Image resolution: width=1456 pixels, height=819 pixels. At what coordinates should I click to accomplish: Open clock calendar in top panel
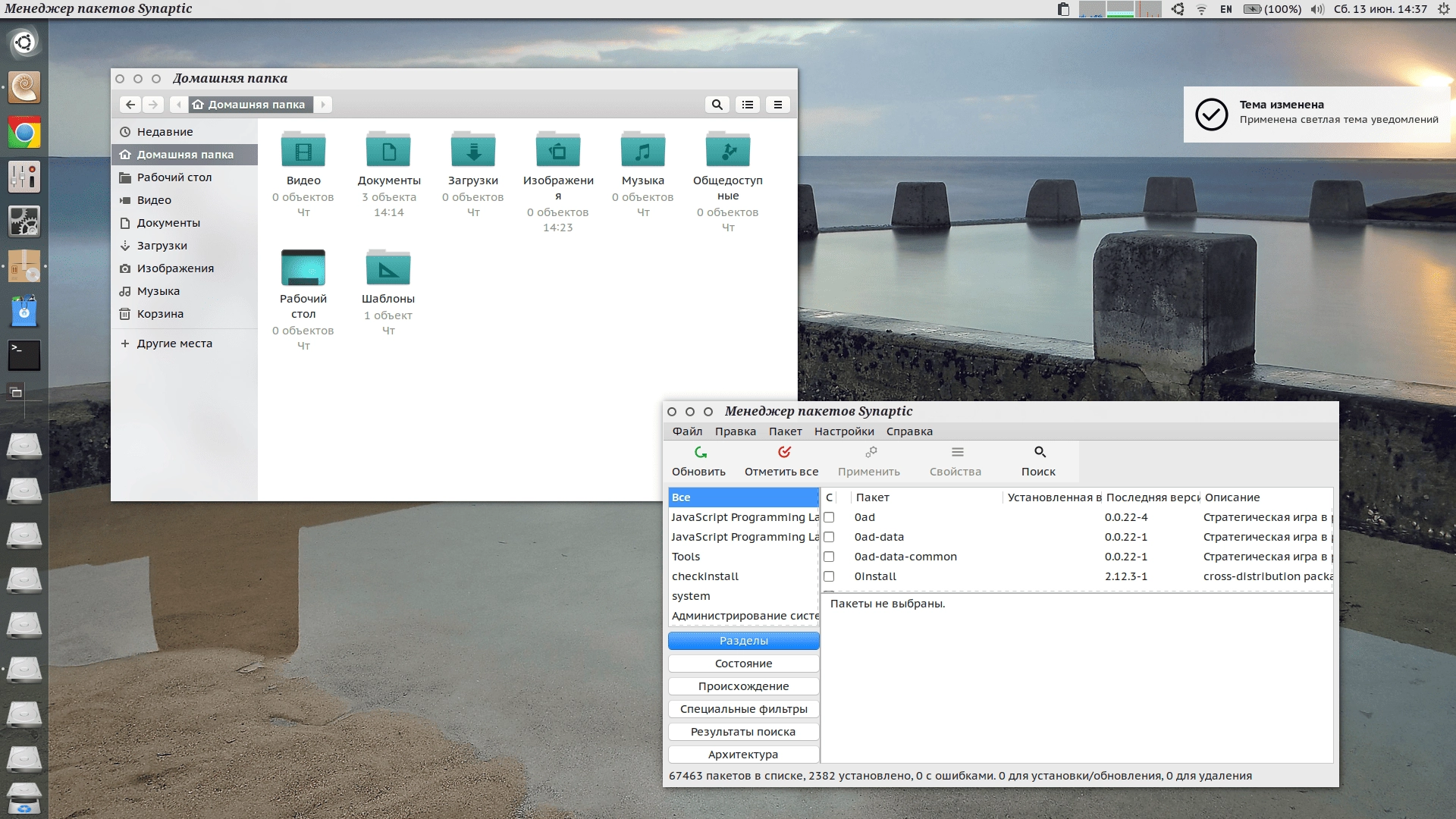tap(1380, 9)
